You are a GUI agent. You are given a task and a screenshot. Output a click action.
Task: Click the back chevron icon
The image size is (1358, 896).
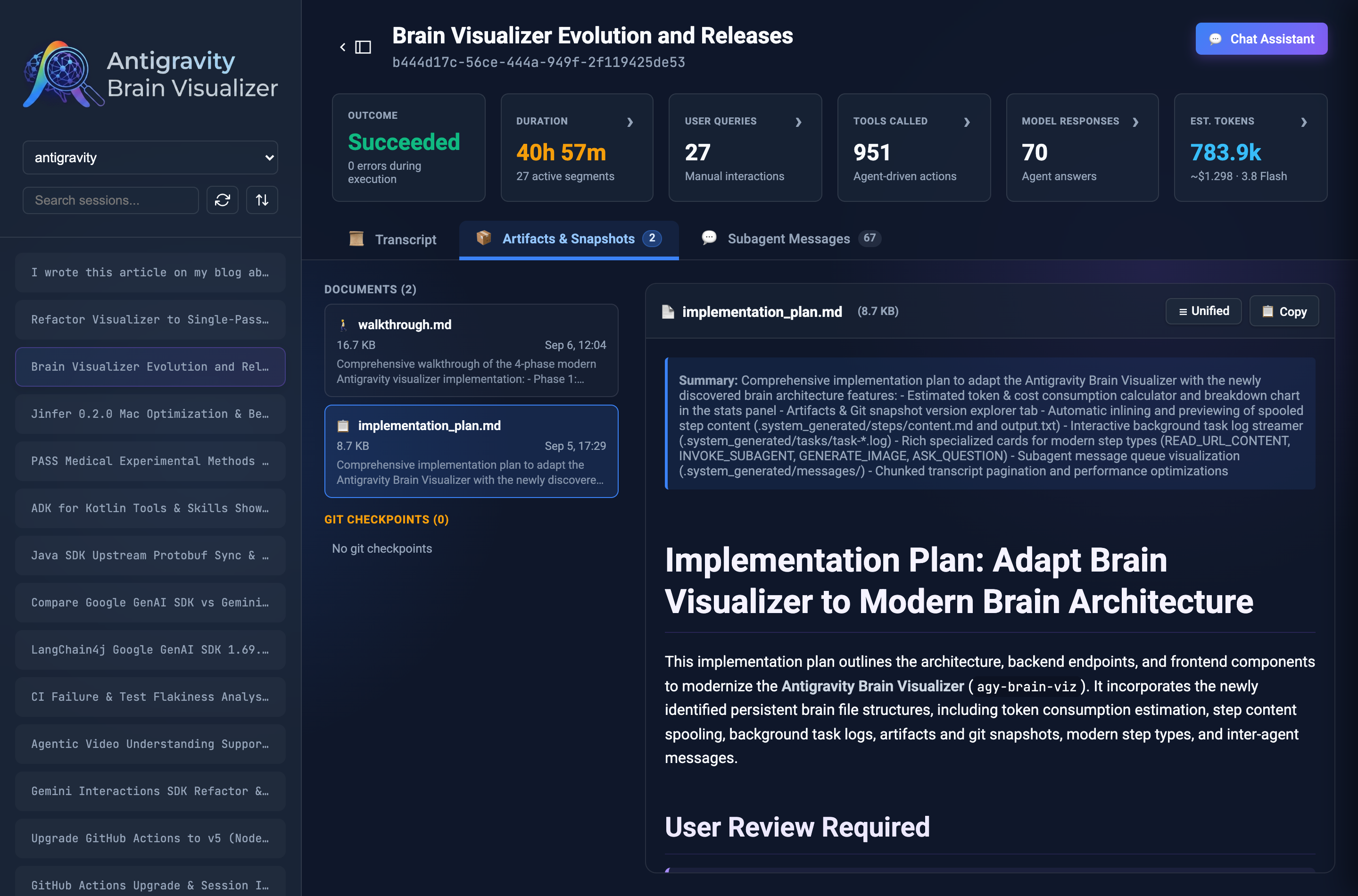tap(343, 47)
